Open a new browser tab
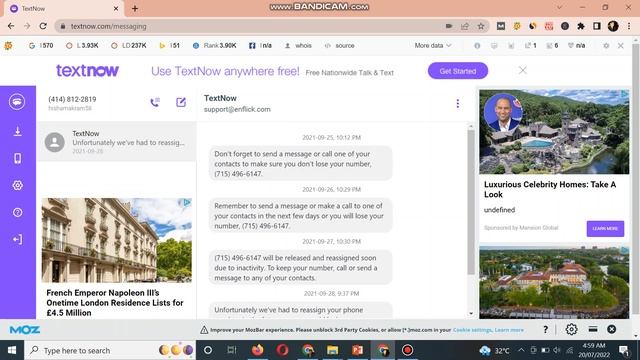This screenshot has height=360, width=640. 135,8
